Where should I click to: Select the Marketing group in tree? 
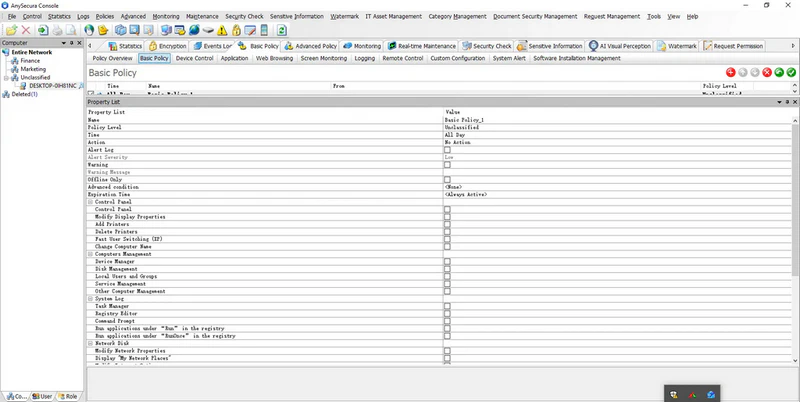(33, 69)
